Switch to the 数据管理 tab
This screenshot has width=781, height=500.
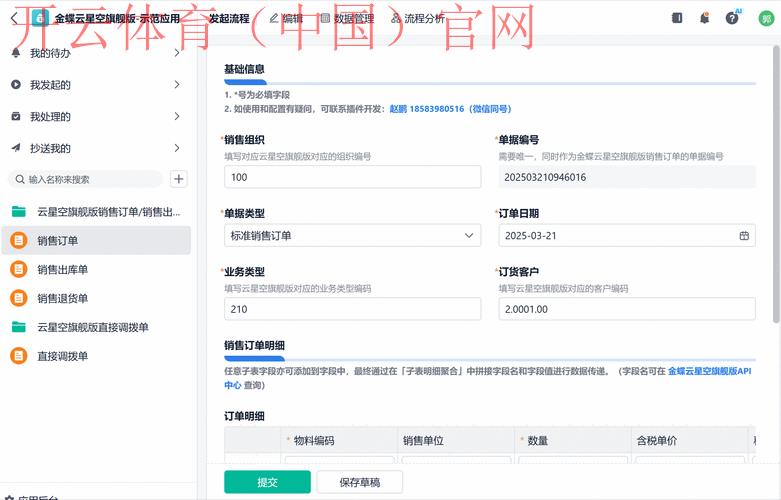[347, 18]
